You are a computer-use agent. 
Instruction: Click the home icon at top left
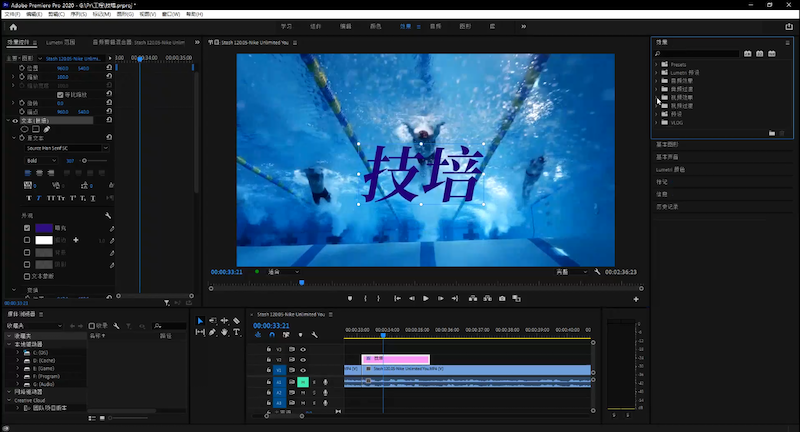pos(13,27)
